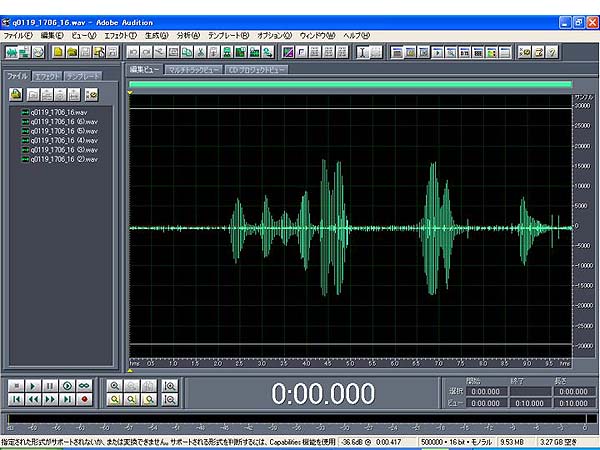Click the Fast Forward transport button
Viewport: 600px width, 450px height.
[50, 399]
